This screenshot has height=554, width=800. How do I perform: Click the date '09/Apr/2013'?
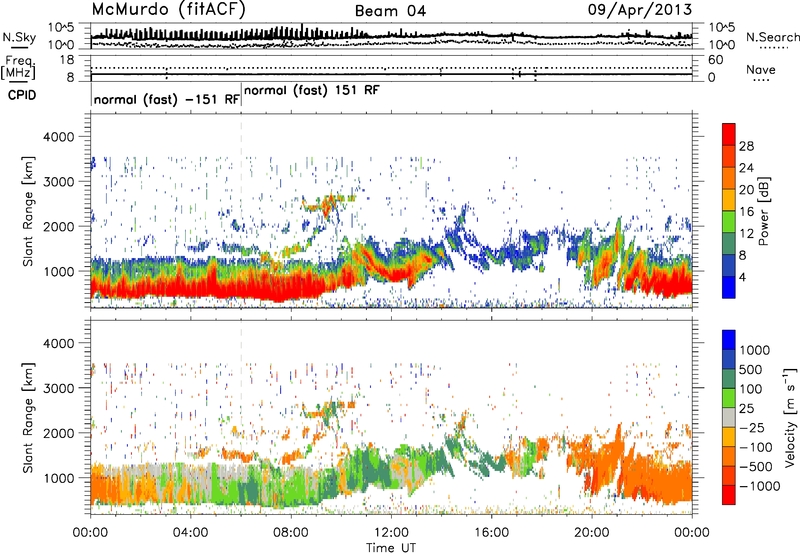pyautogui.click(x=640, y=10)
